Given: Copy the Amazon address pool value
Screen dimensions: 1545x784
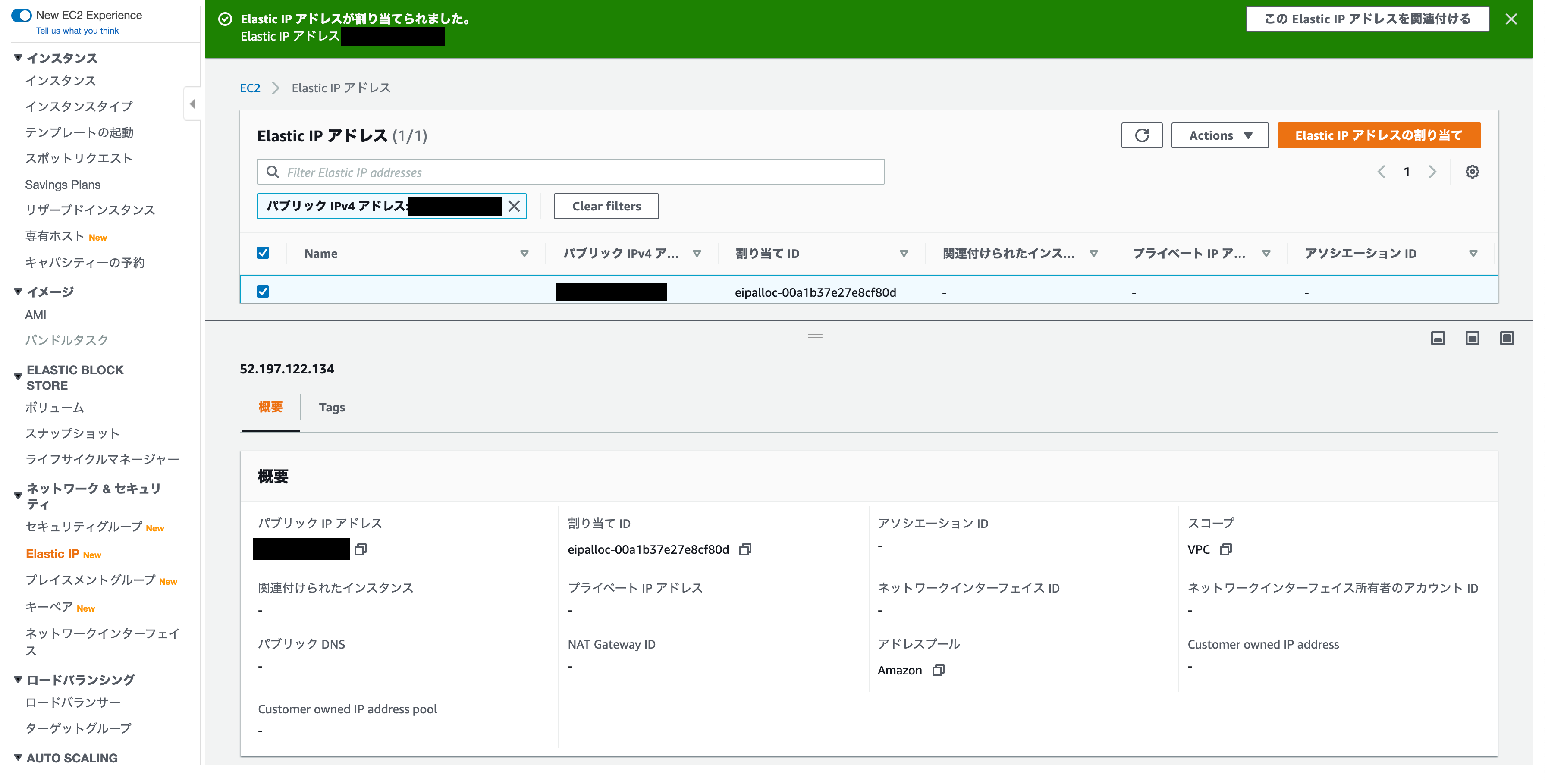Looking at the screenshot, I should (x=938, y=671).
